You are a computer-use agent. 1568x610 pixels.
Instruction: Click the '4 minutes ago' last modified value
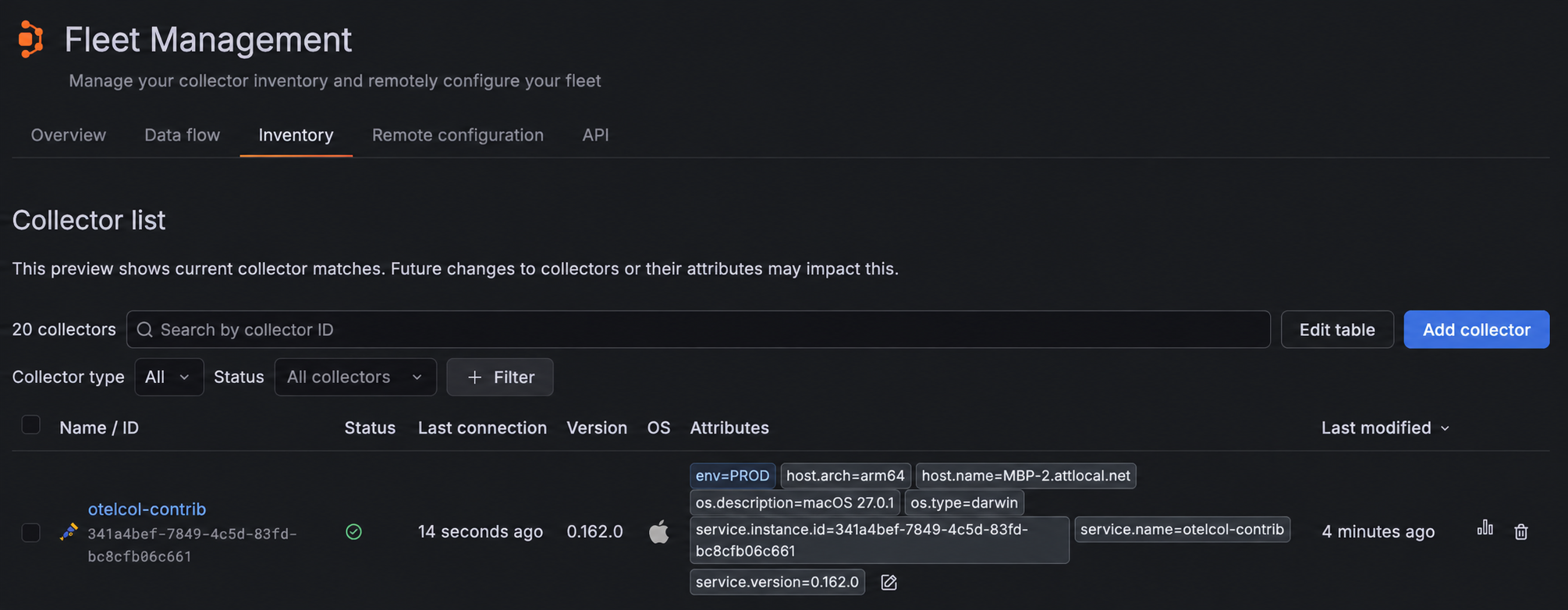point(1378,532)
